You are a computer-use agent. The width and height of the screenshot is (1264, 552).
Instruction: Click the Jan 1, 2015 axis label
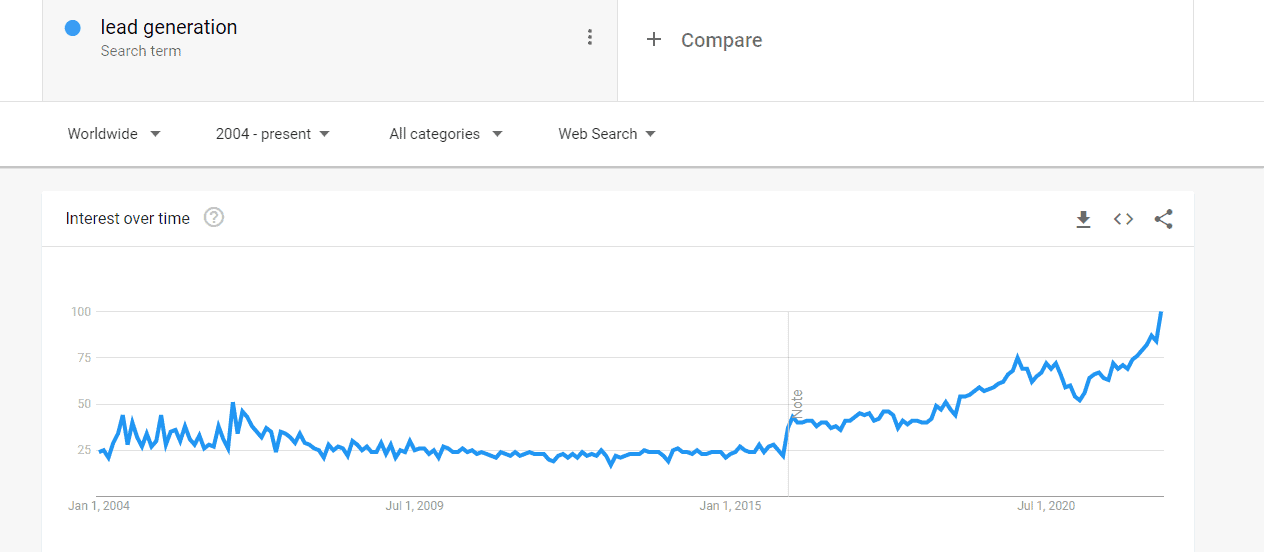(730, 506)
